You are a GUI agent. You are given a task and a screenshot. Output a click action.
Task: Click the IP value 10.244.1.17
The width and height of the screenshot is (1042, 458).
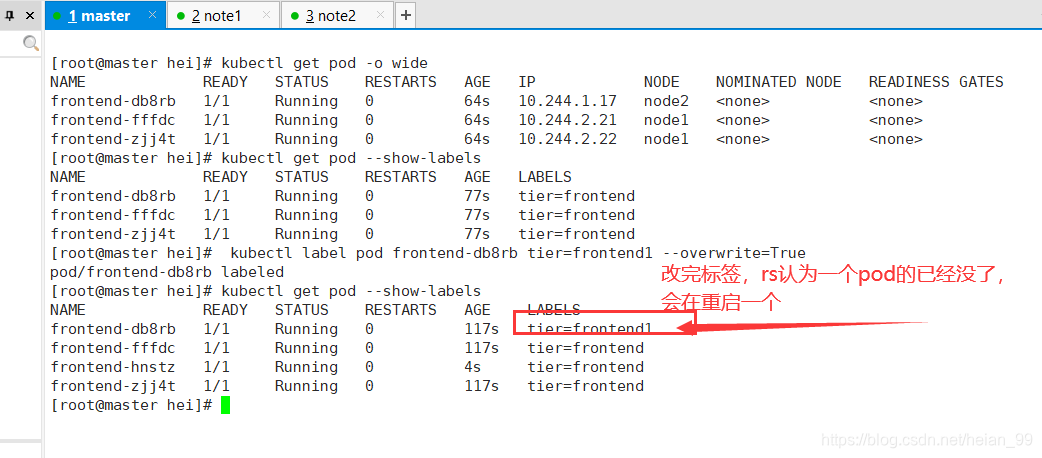568,101
